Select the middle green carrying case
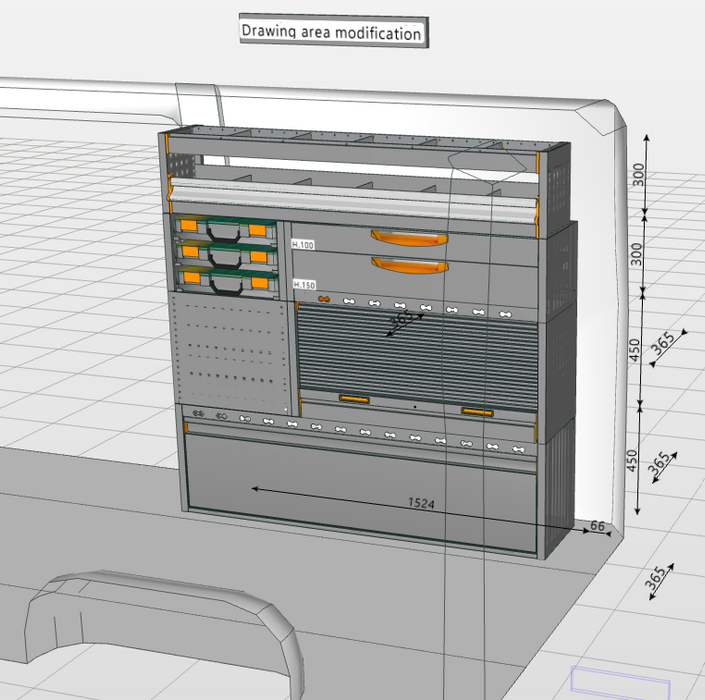 pyautogui.click(x=225, y=254)
